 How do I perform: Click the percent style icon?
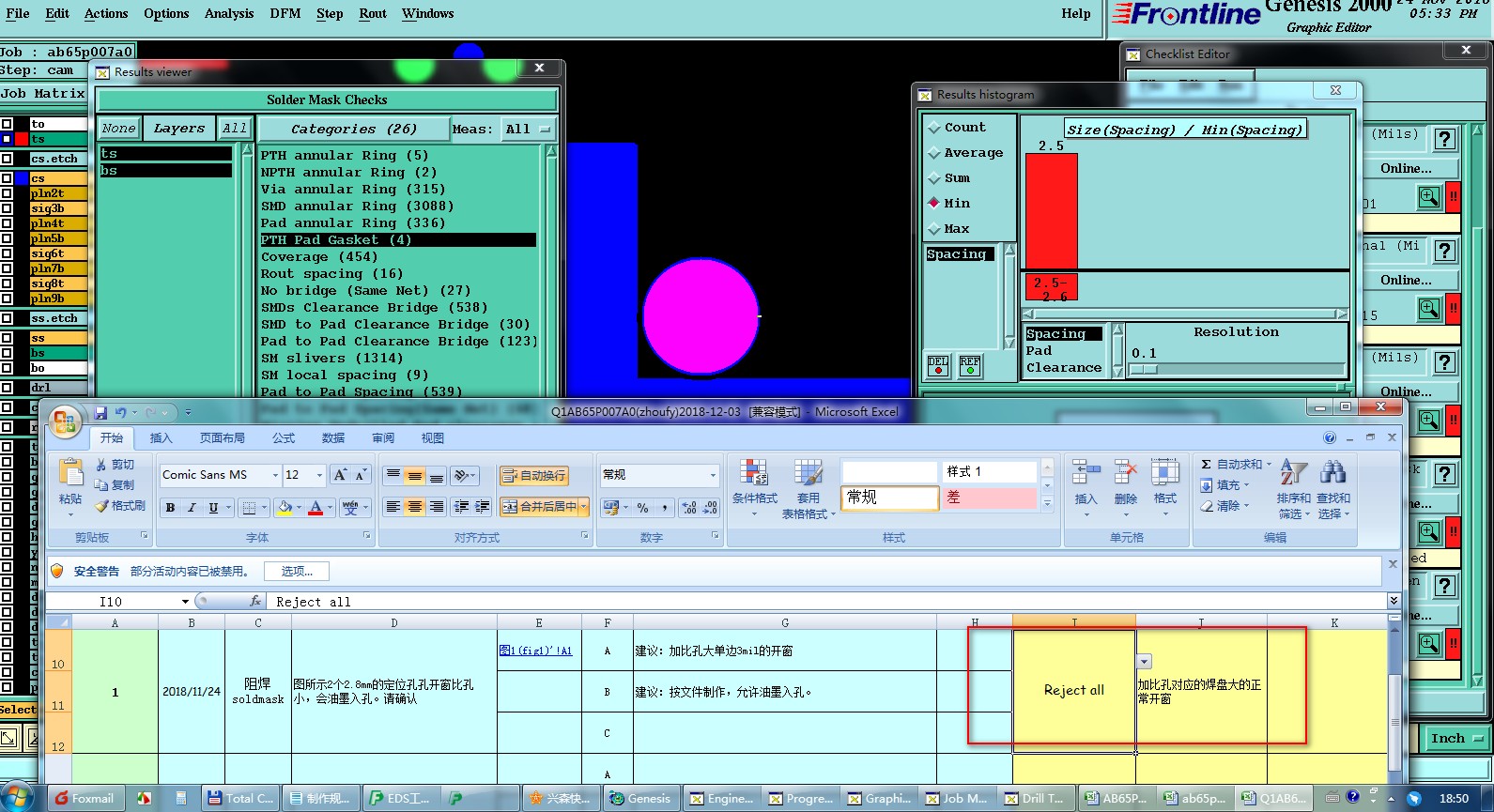coord(642,508)
